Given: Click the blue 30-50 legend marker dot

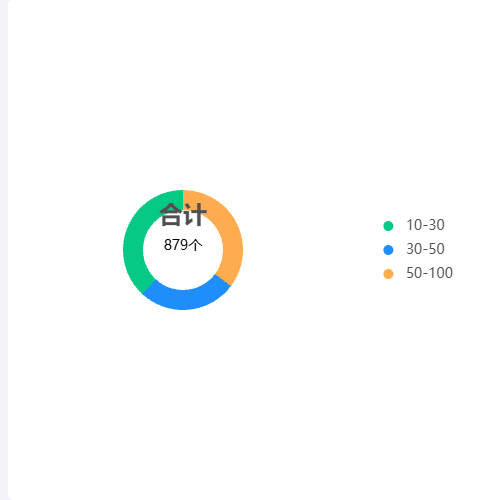Looking at the screenshot, I should coord(388,250).
